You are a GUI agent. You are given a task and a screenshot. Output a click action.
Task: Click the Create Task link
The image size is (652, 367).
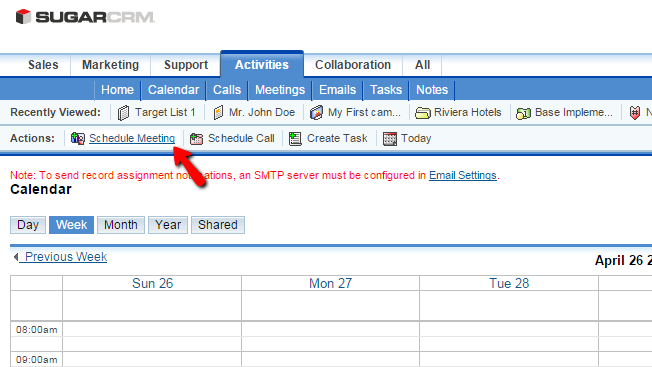[x=337, y=138]
